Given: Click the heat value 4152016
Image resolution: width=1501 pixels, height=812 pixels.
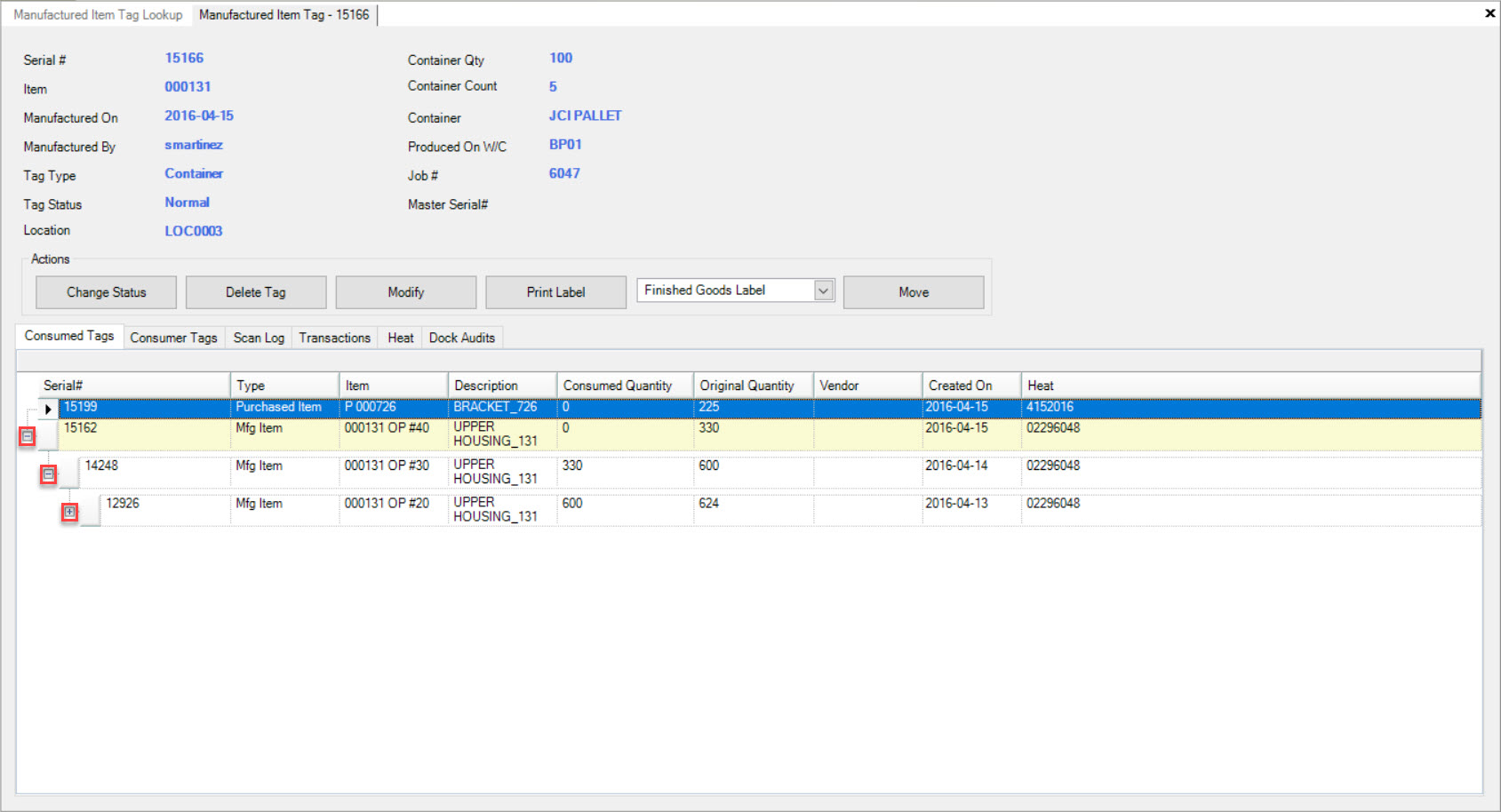Looking at the screenshot, I should pos(1050,407).
